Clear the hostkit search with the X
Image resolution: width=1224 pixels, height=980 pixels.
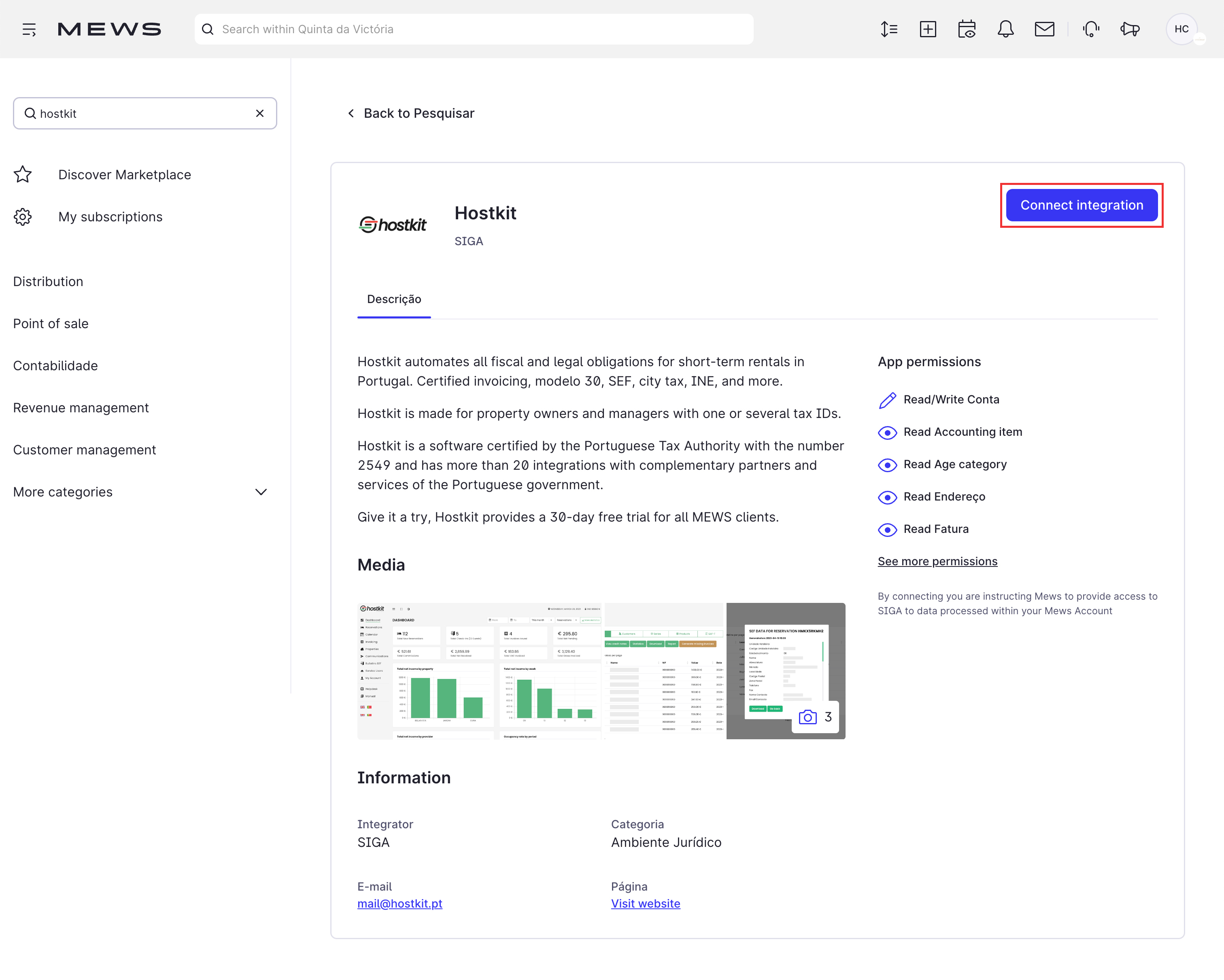pyautogui.click(x=259, y=113)
